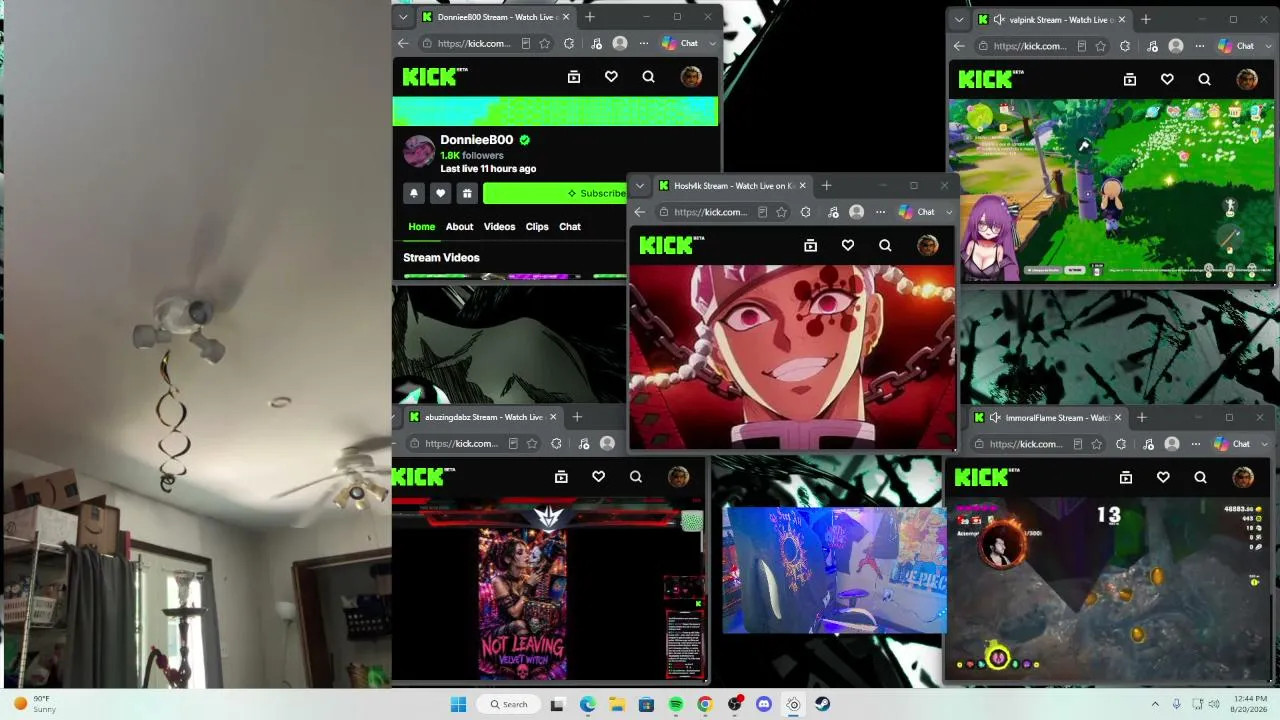Image resolution: width=1280 pixels, height=720 pixels.
Task: Gift a sub to DonnieeB00
Action: [x=466, y=193]
